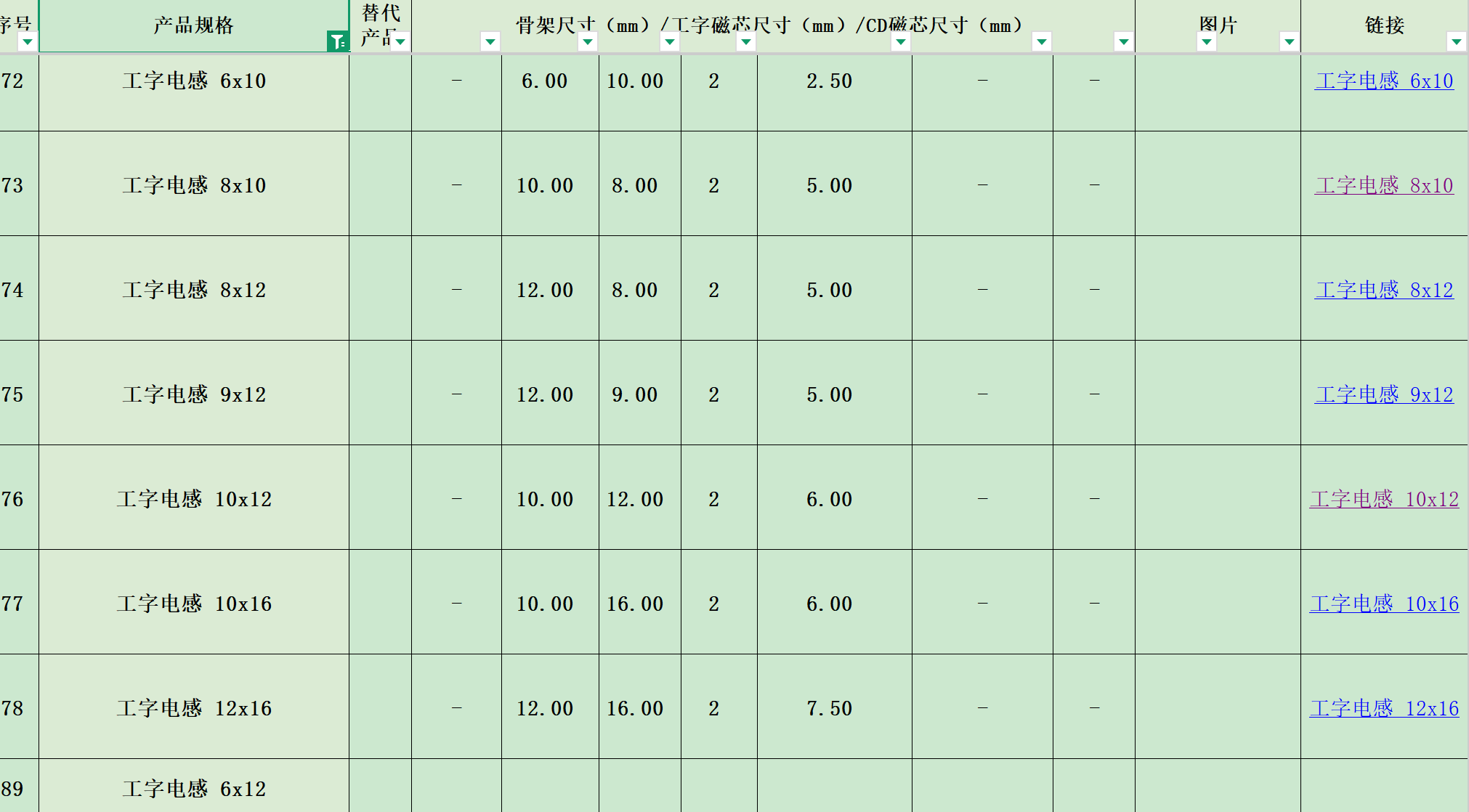Open the 工字电感 9x12 hyperlink in 链接 column
1469x812 pixels.
(x=1384, y=394)
